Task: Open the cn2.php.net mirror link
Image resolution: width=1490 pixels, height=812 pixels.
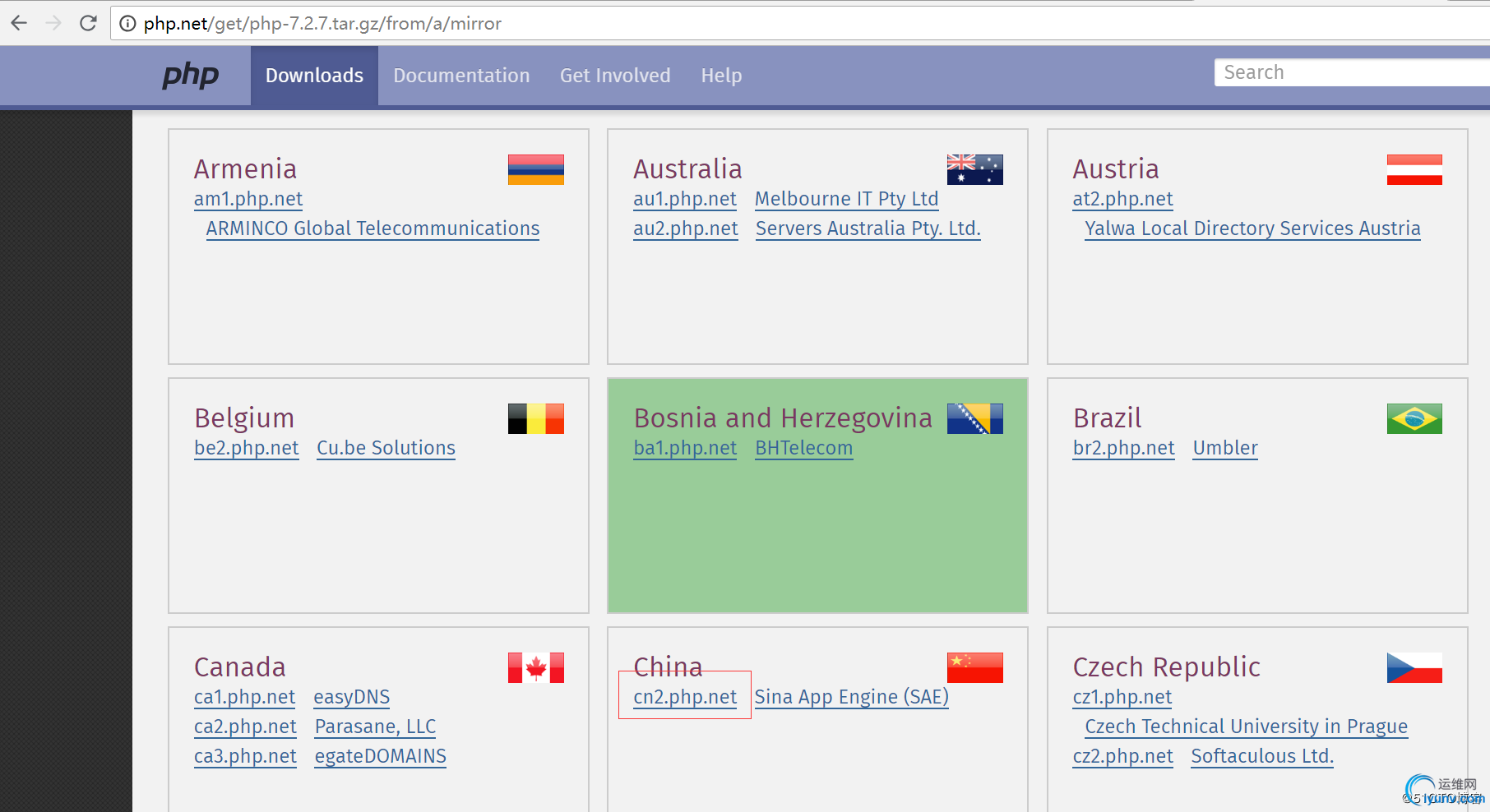Action: tap(685, 697)
